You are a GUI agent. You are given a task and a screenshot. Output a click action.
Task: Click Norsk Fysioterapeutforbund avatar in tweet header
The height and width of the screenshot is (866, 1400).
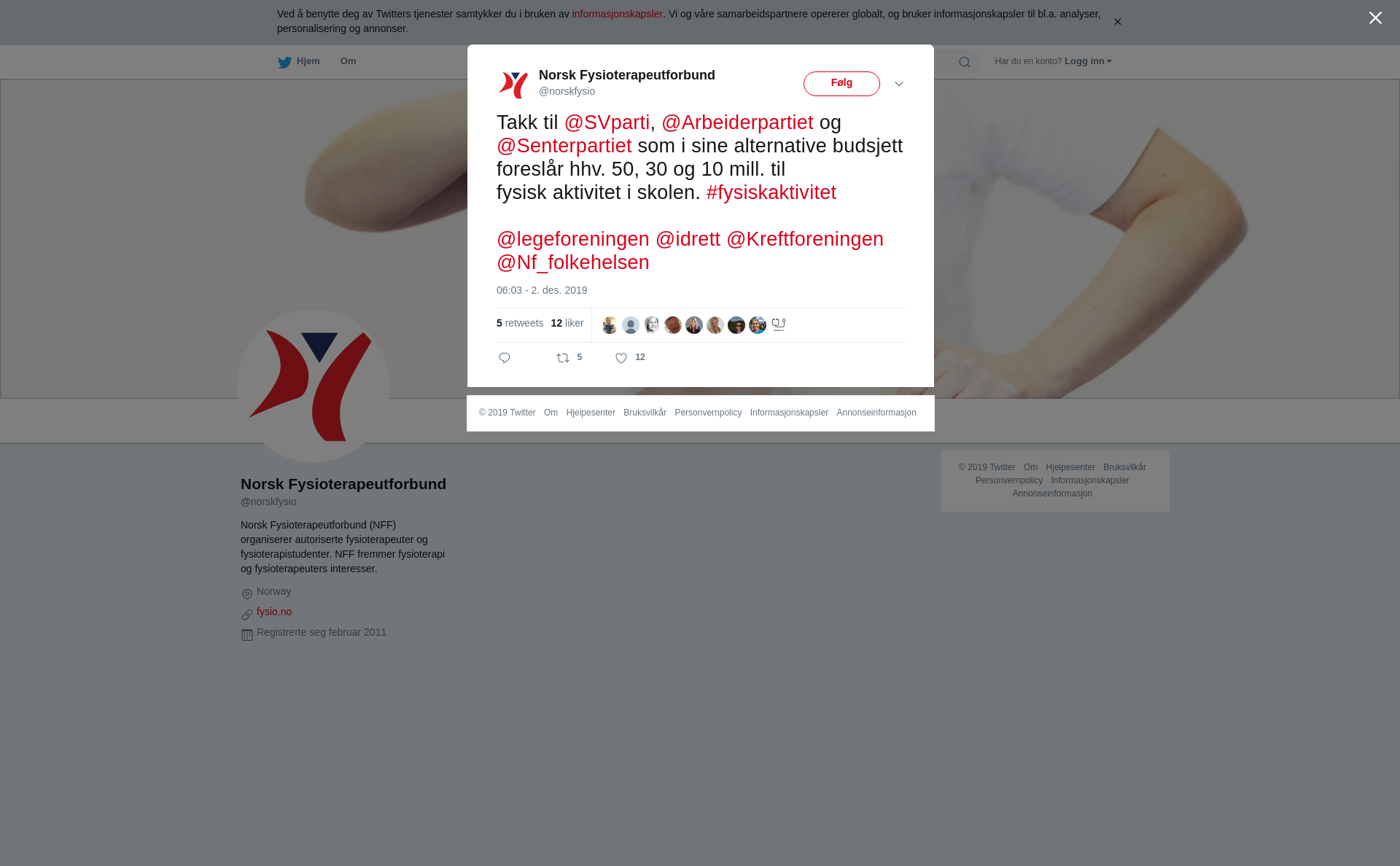click(513, 85)
